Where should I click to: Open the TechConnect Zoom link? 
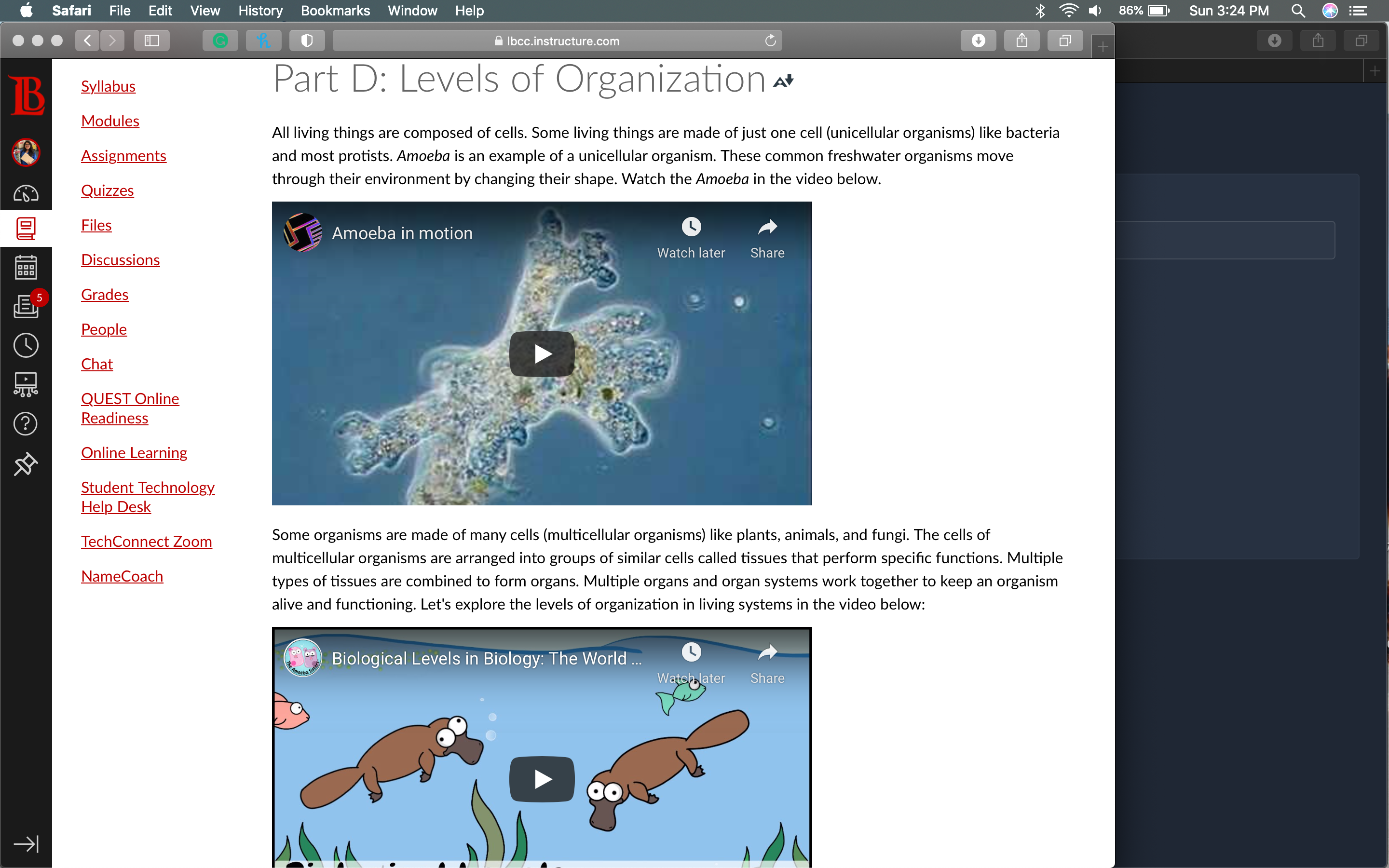coord(146,542)
